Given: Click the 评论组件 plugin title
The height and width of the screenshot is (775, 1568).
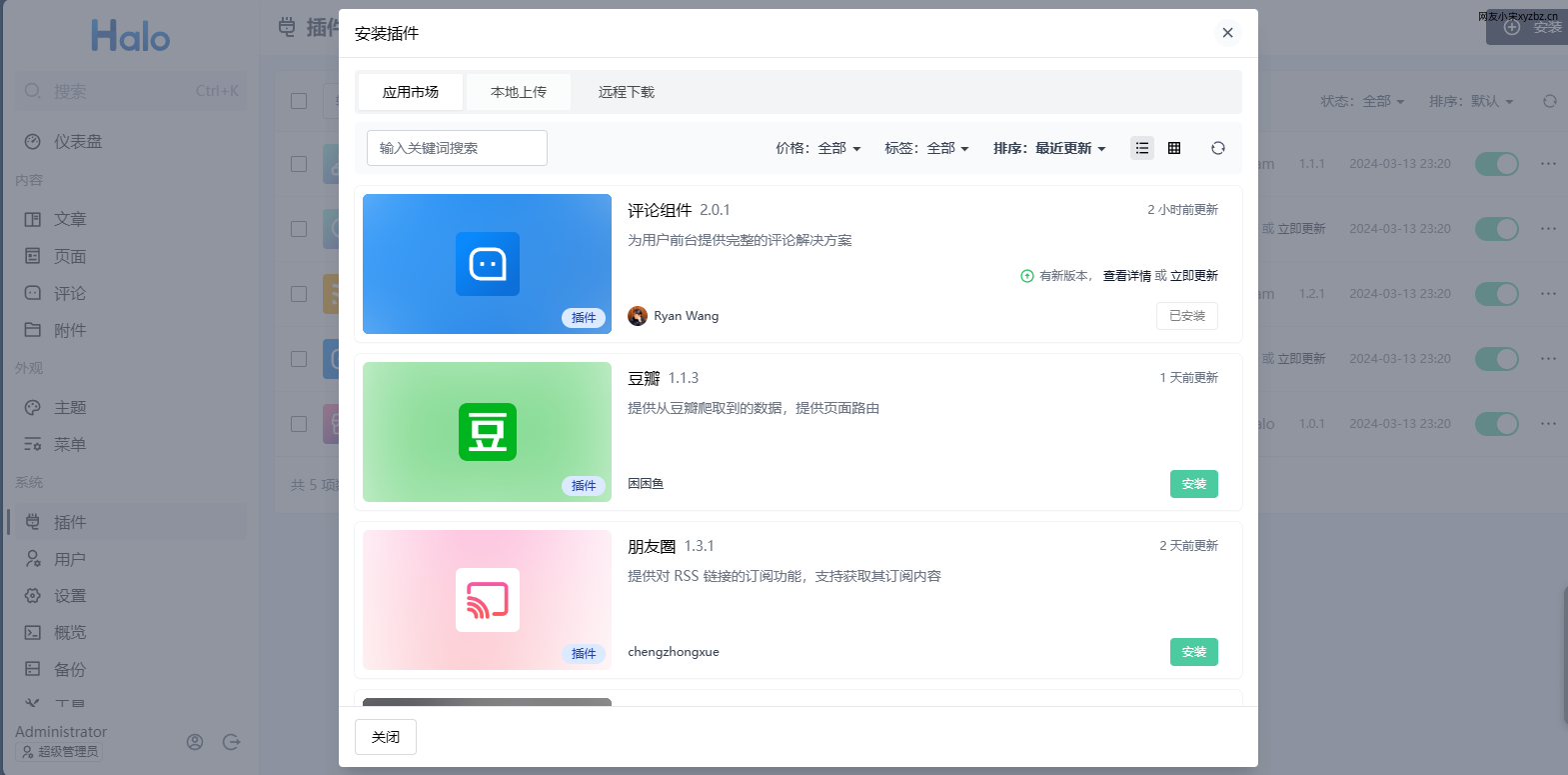Looking at the screenshot, I should (660, 210).
